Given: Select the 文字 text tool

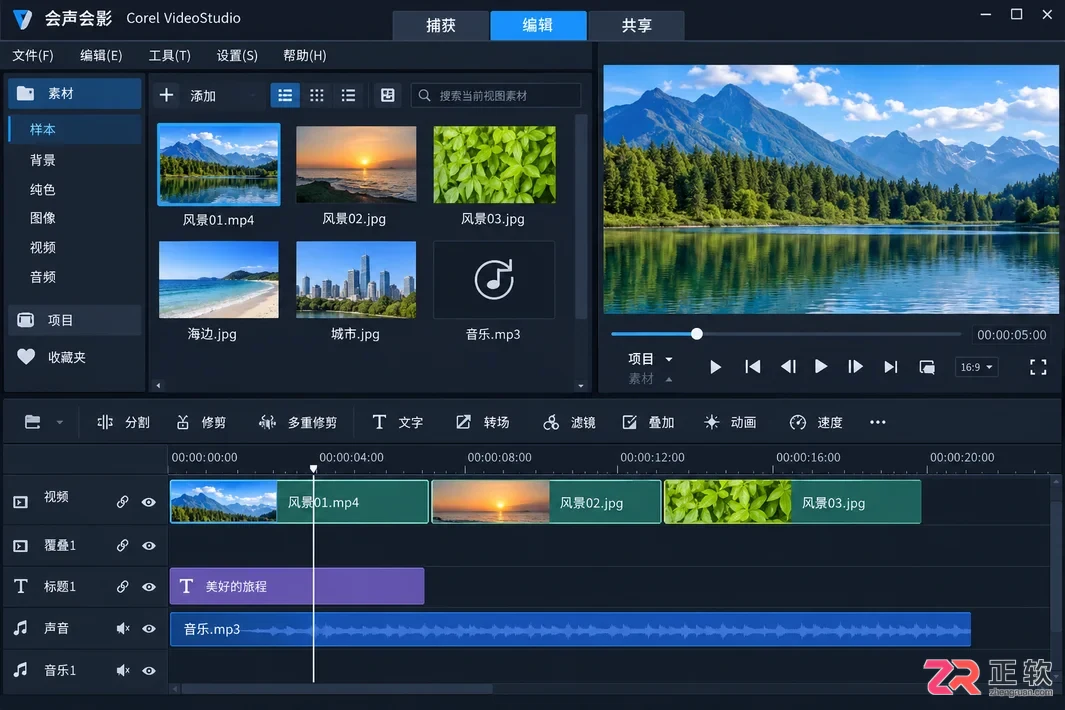Looking at the screenshot, I should point(397,423).
